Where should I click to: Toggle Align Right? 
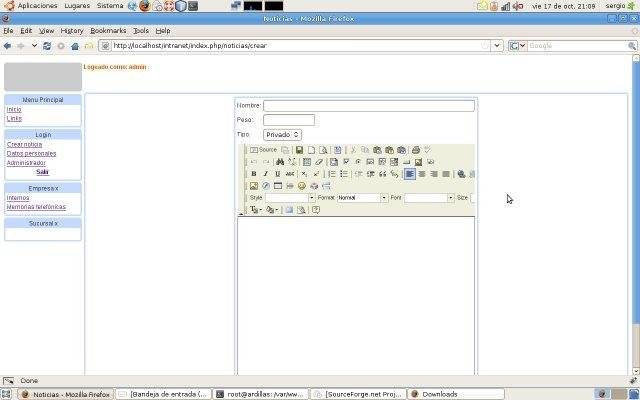point(434,174)
